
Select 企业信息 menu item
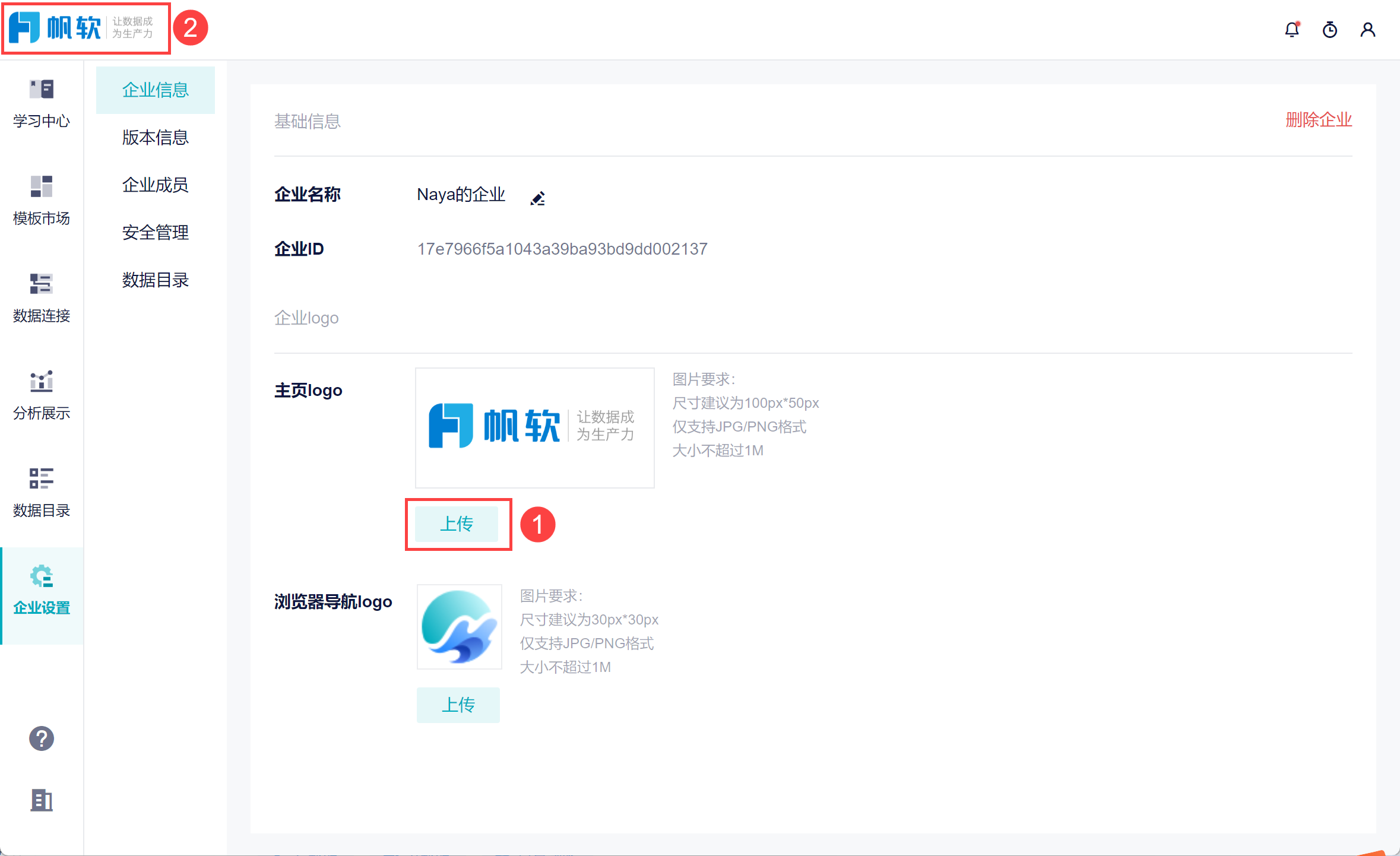[155, 90]
